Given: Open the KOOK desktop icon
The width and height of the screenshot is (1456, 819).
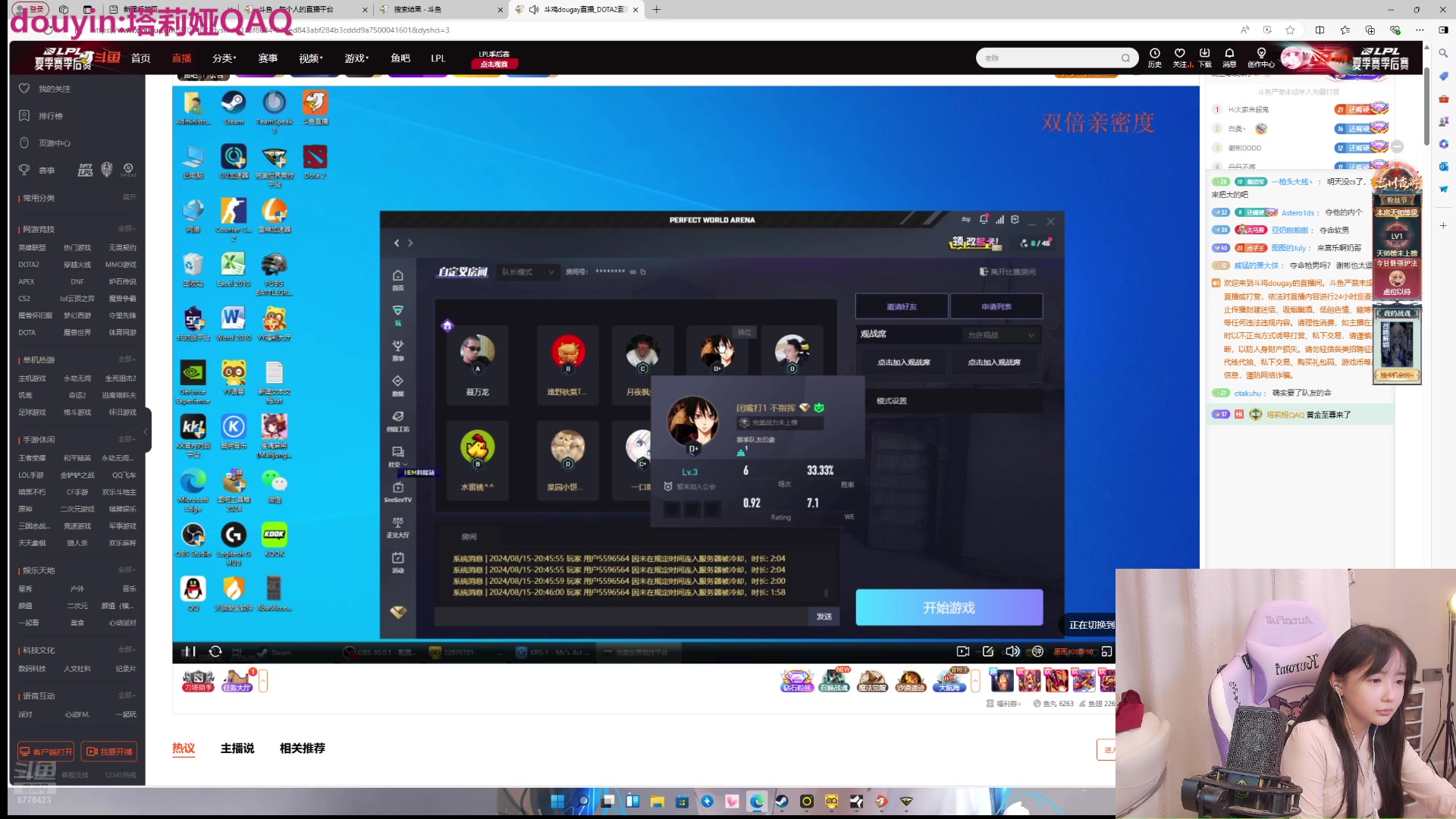Looking at the screenshot, I should 275,539.
